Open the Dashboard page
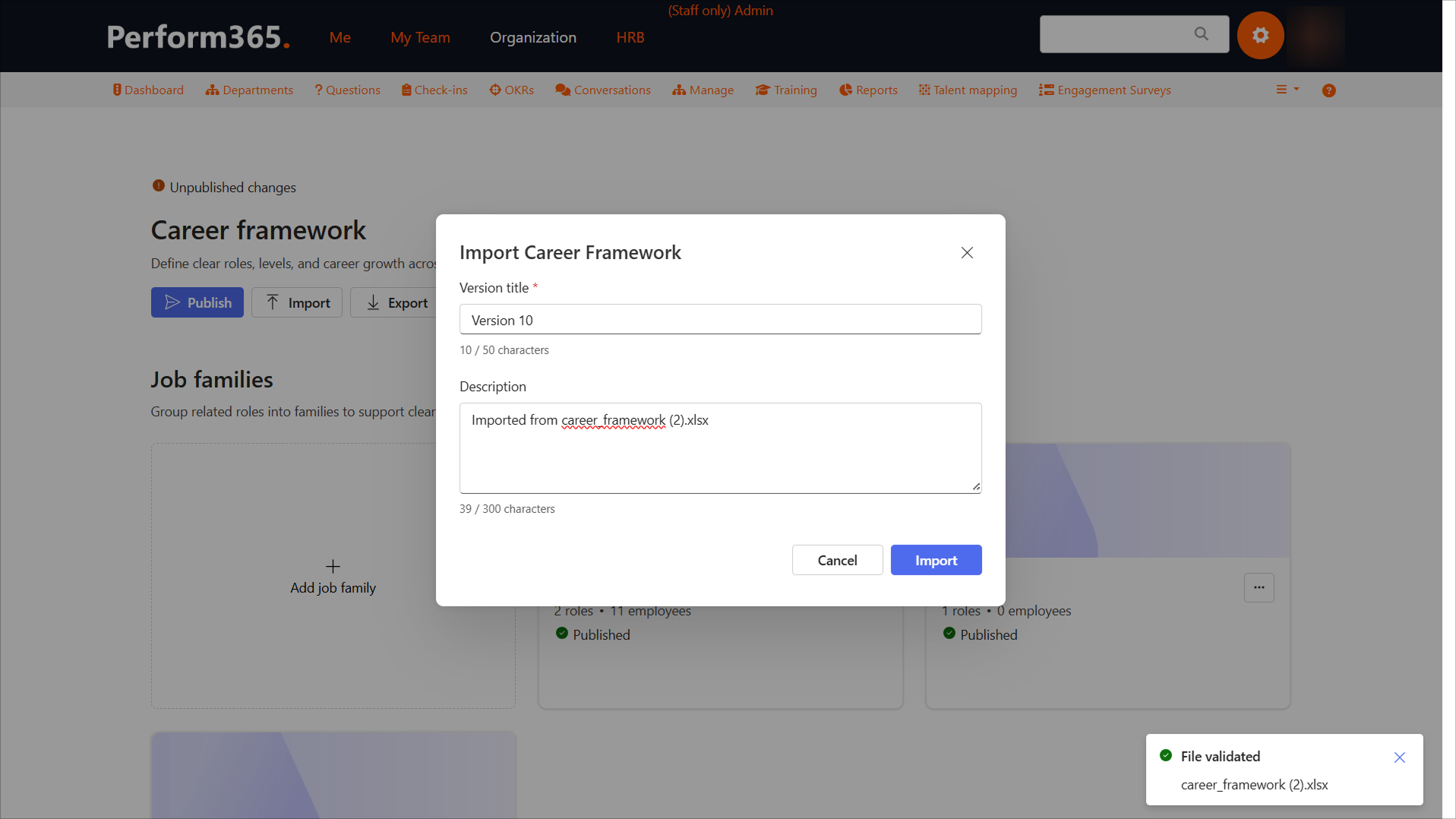 click(x=148, y=90)
